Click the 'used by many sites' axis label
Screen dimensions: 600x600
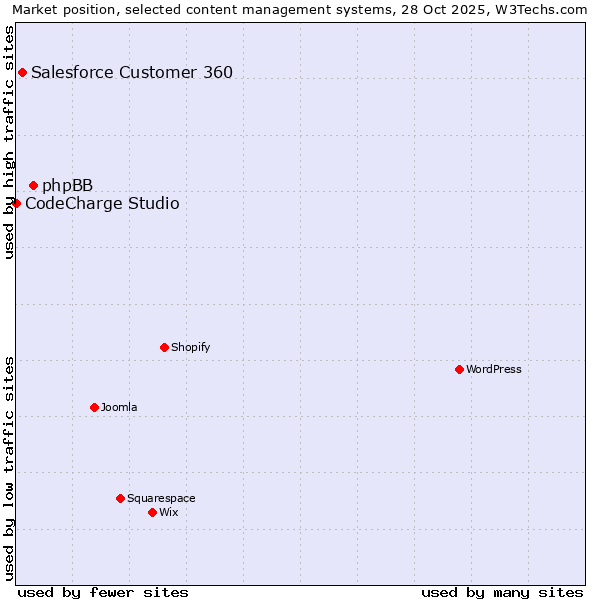(502, 592)
